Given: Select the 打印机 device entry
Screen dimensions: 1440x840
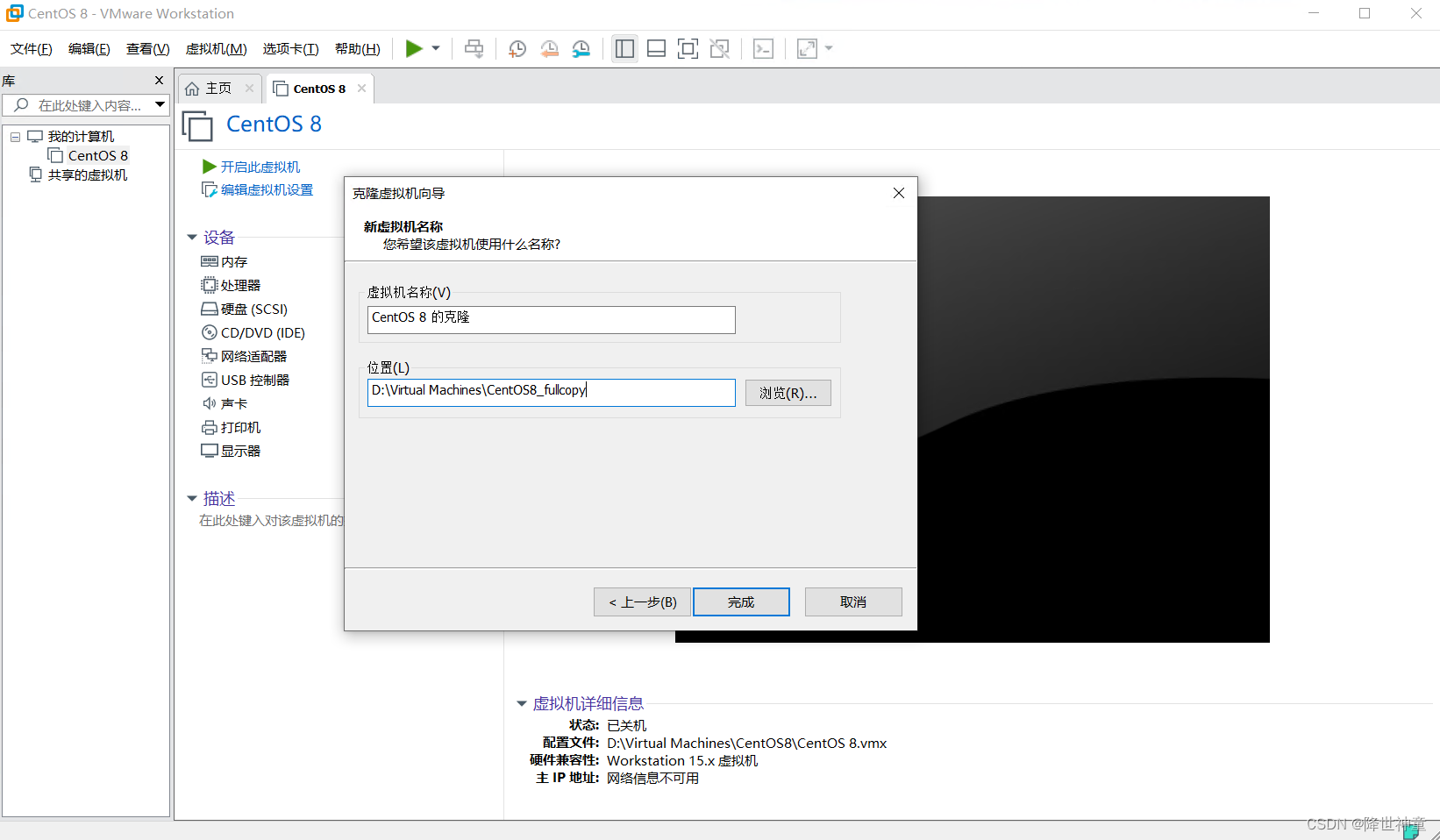Looking at the screenshot, I should [x=232, y=427].
